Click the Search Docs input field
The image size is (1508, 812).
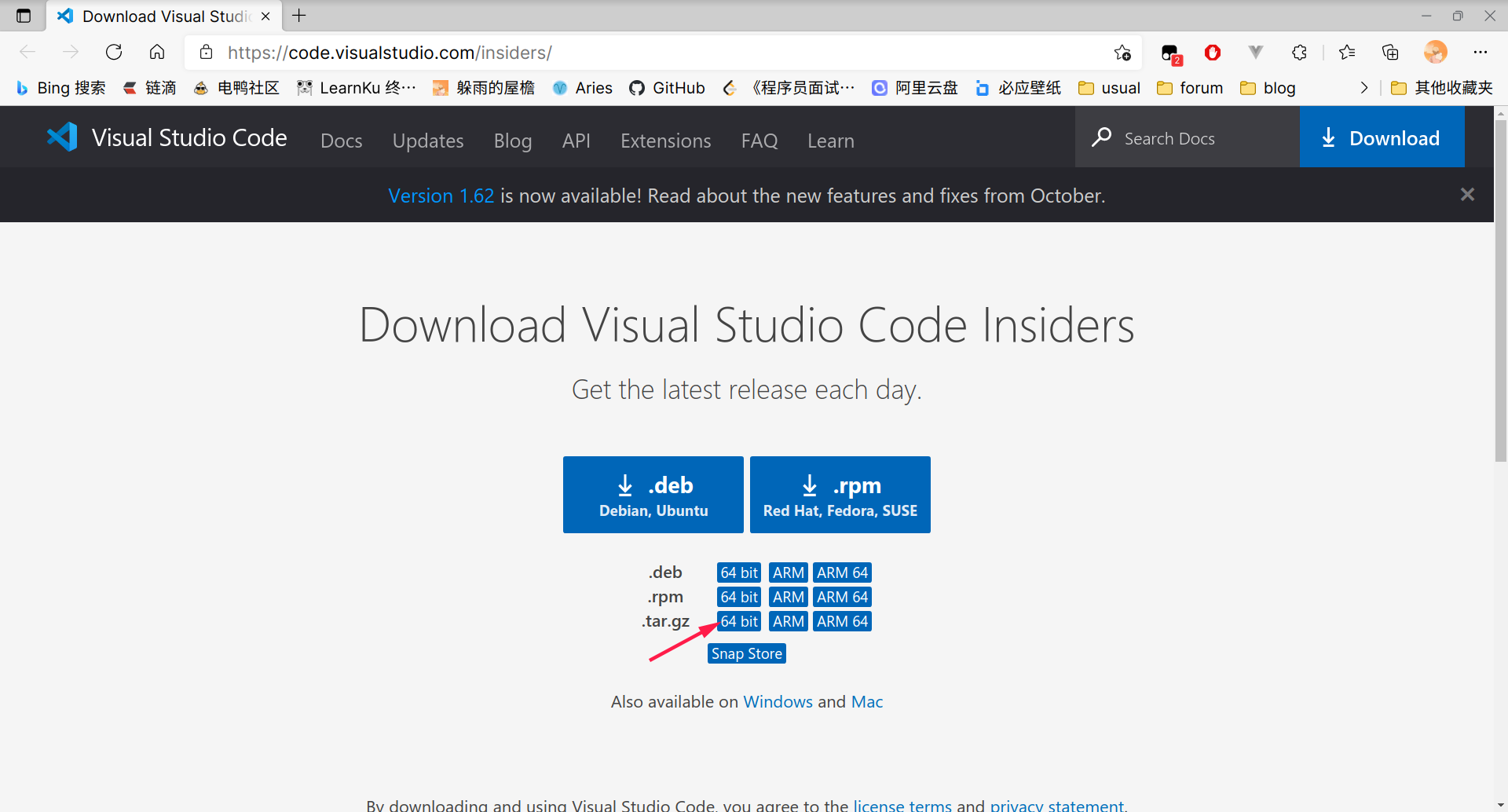1188,137
